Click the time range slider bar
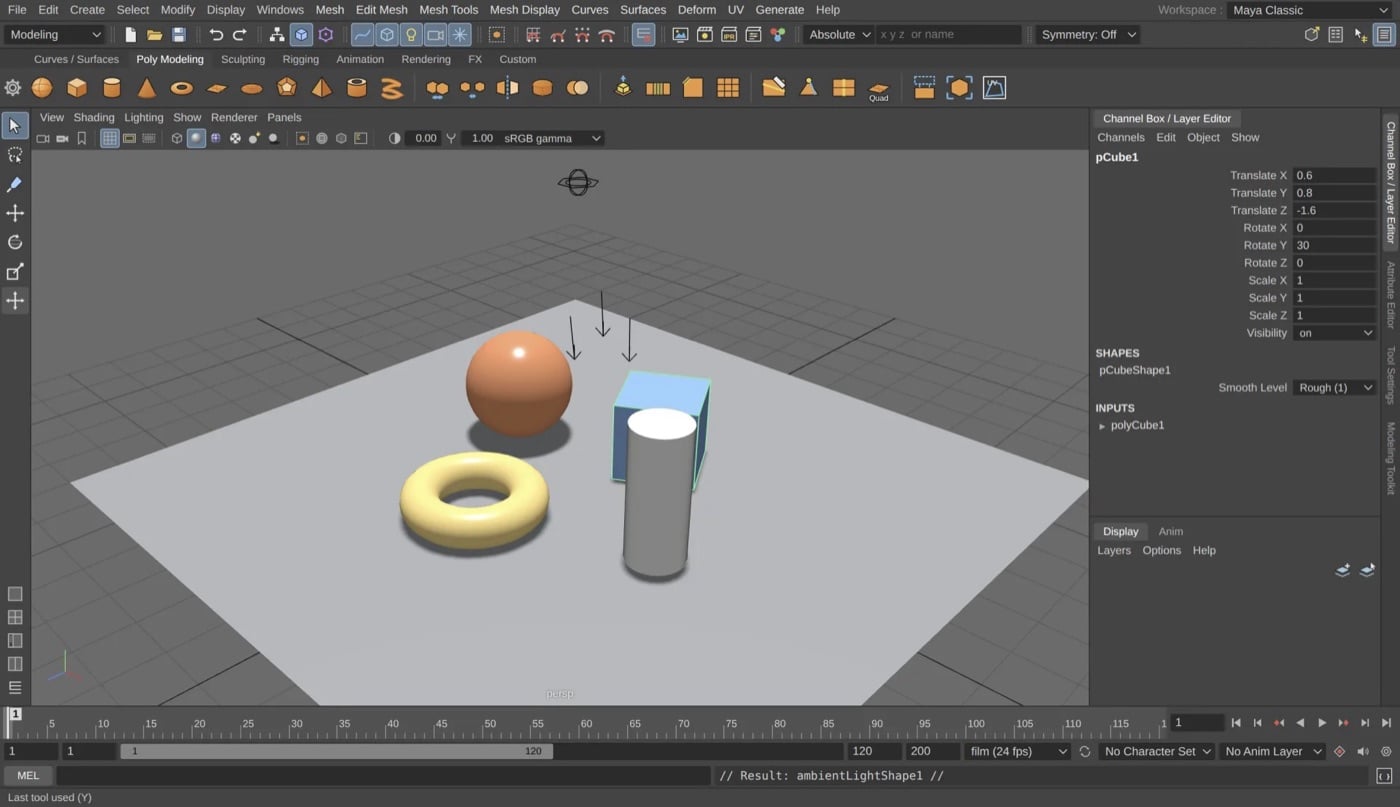Screen dimensions: 1400x807 coord(336,751)
